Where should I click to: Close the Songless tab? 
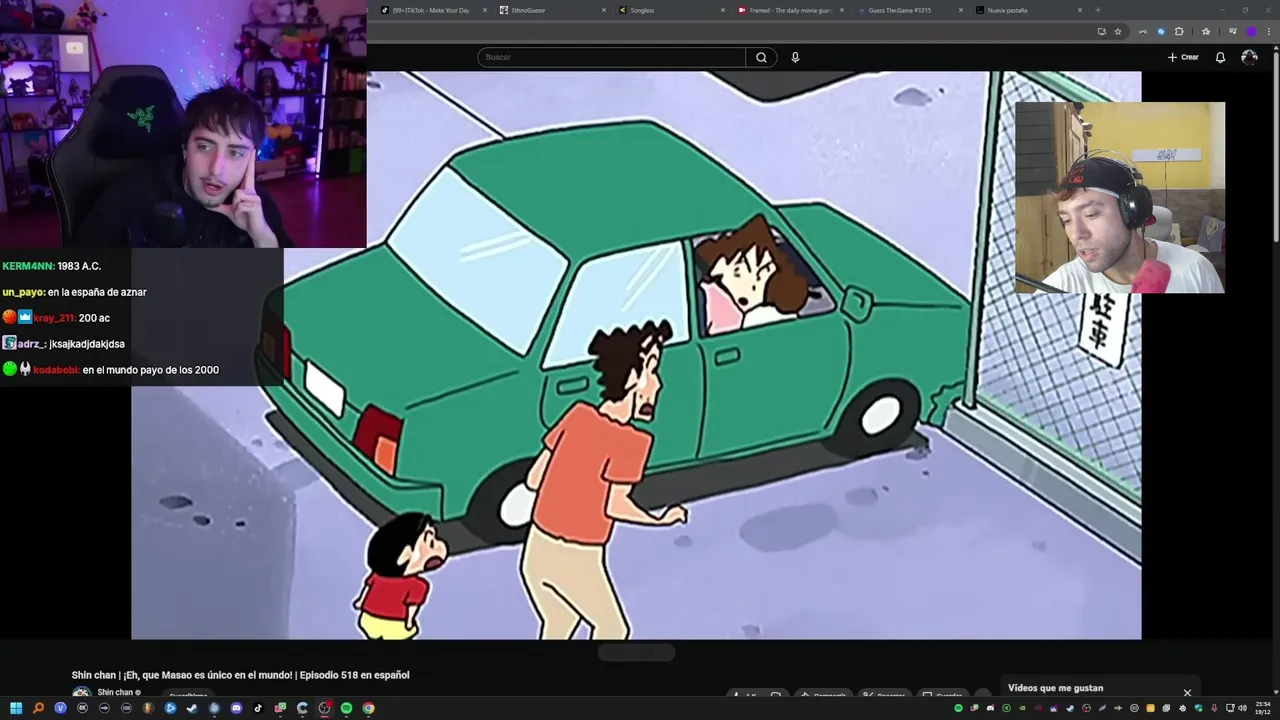pyautogui.click(x=723, y=10)
